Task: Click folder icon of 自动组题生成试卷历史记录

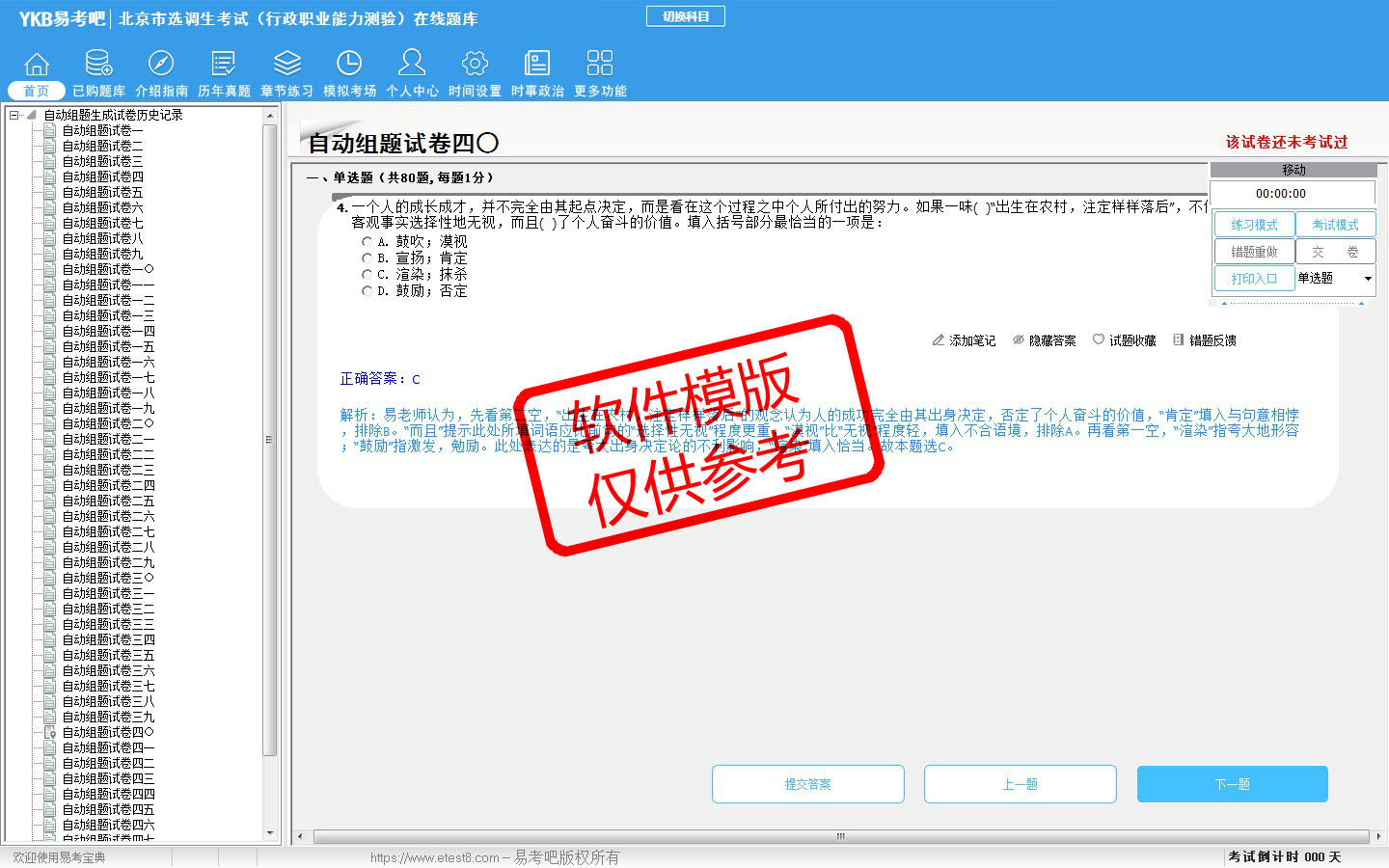Action: tap(33, 115)
